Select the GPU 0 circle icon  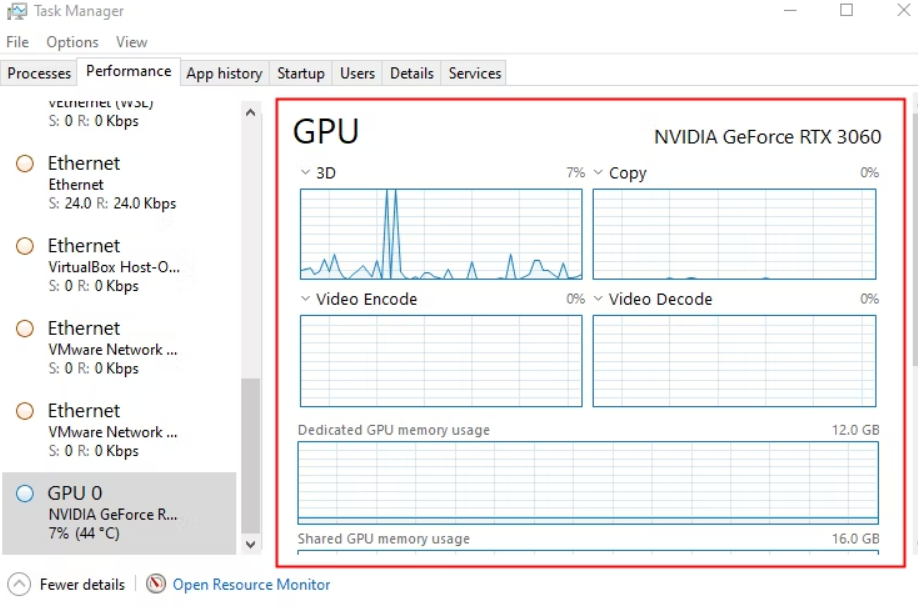tap(25, 494)
